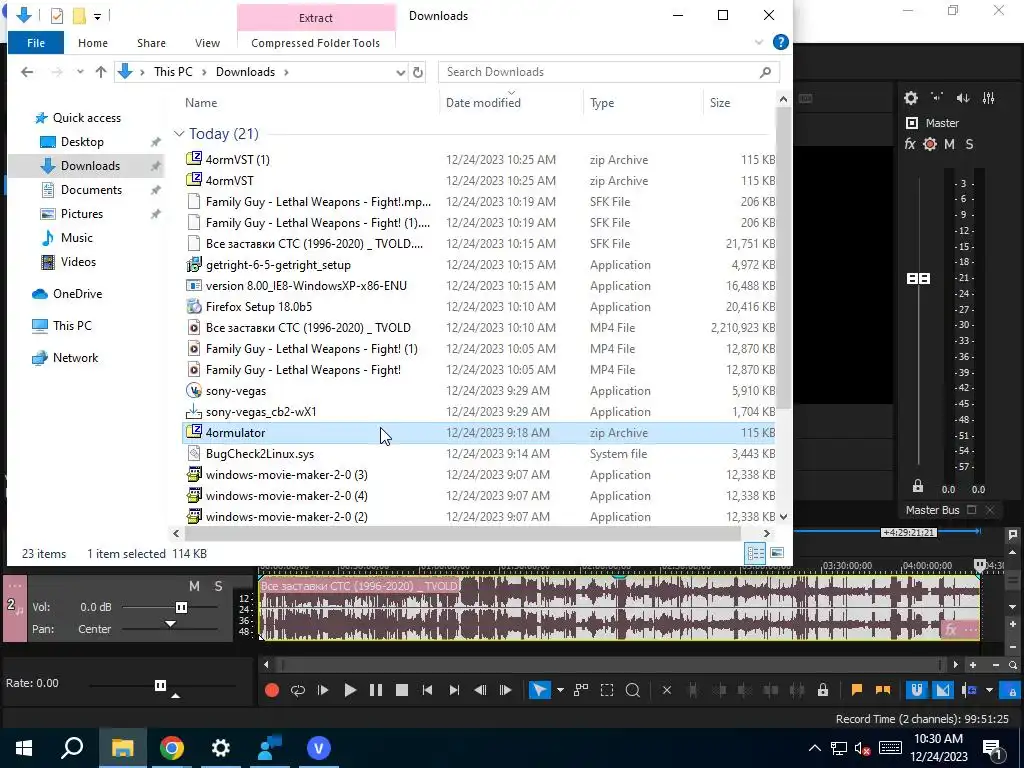The width and height of the screenshot is (1024, 768).
Task: Open Mixing Console sliders icon
Action: coord(989,98)
